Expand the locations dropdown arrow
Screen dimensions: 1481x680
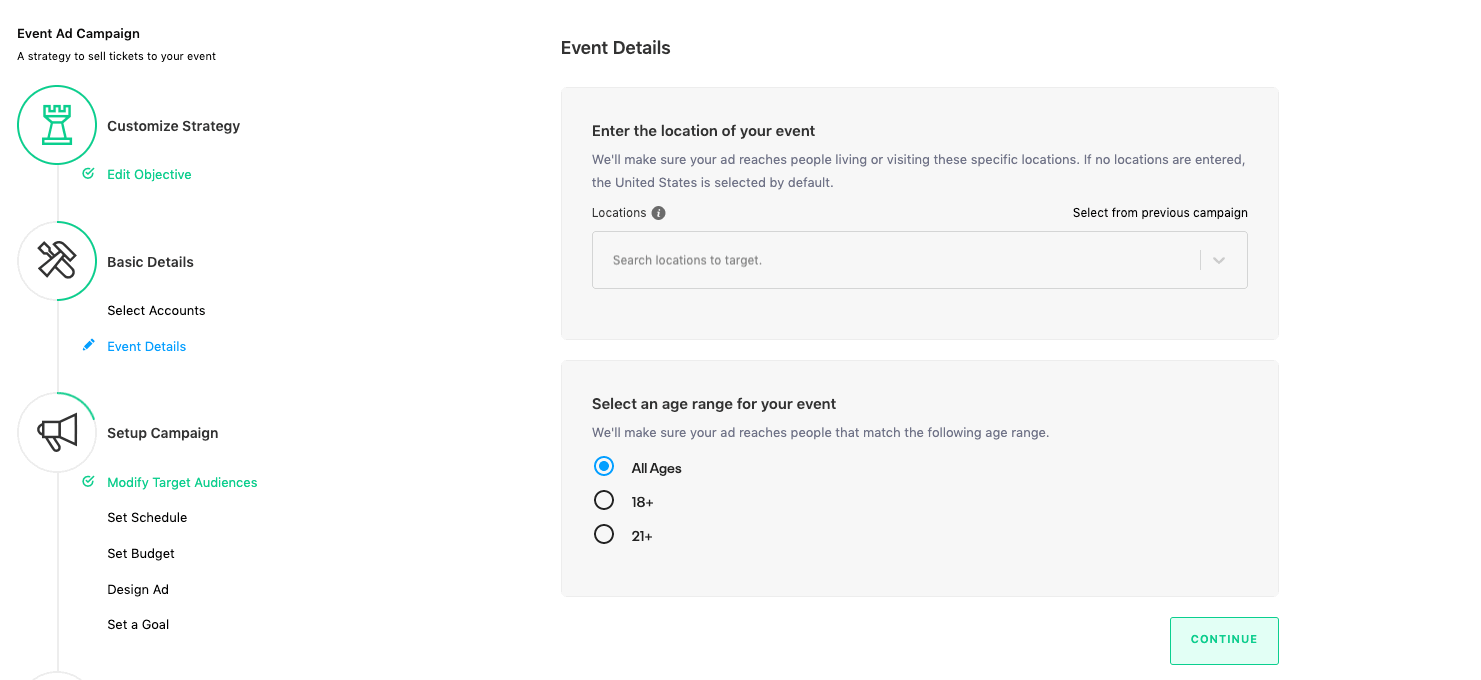(1218, 260)
